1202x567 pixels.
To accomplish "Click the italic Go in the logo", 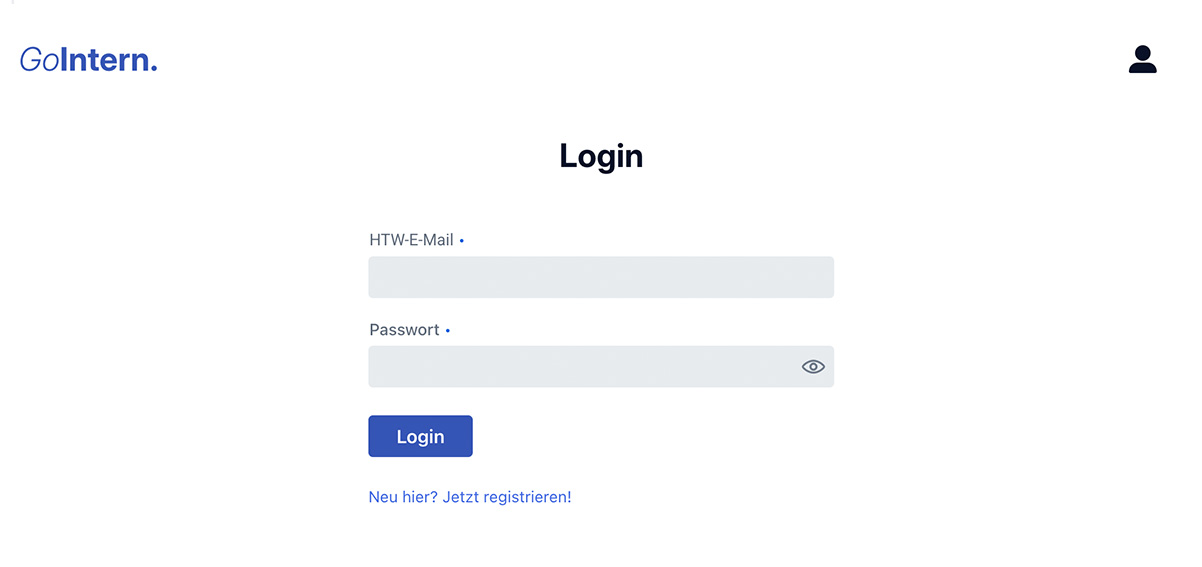I will [39, 61].
